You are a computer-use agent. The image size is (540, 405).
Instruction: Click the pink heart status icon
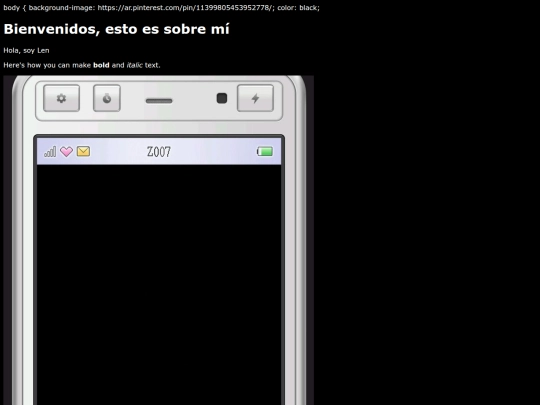(x=66, y=152)
